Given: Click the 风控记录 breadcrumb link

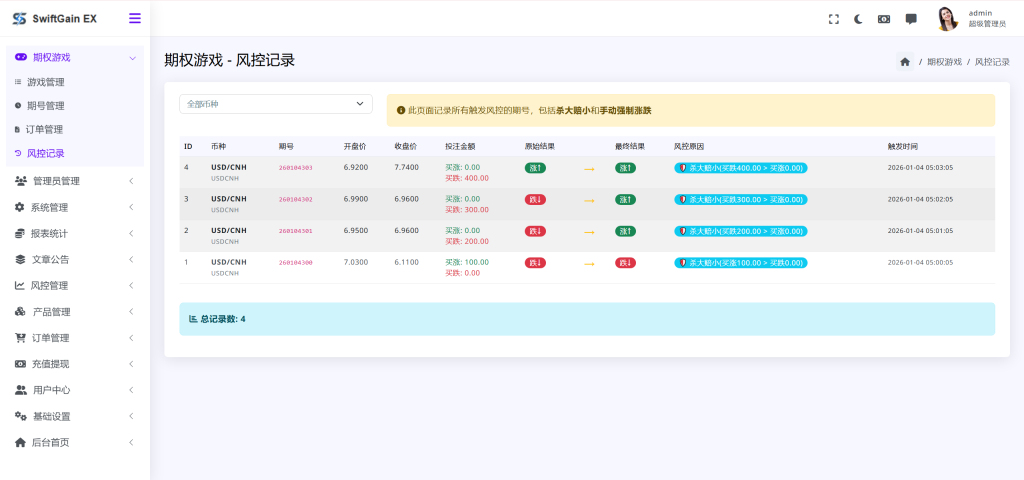Looking at the screenshot, I should 992,62.
